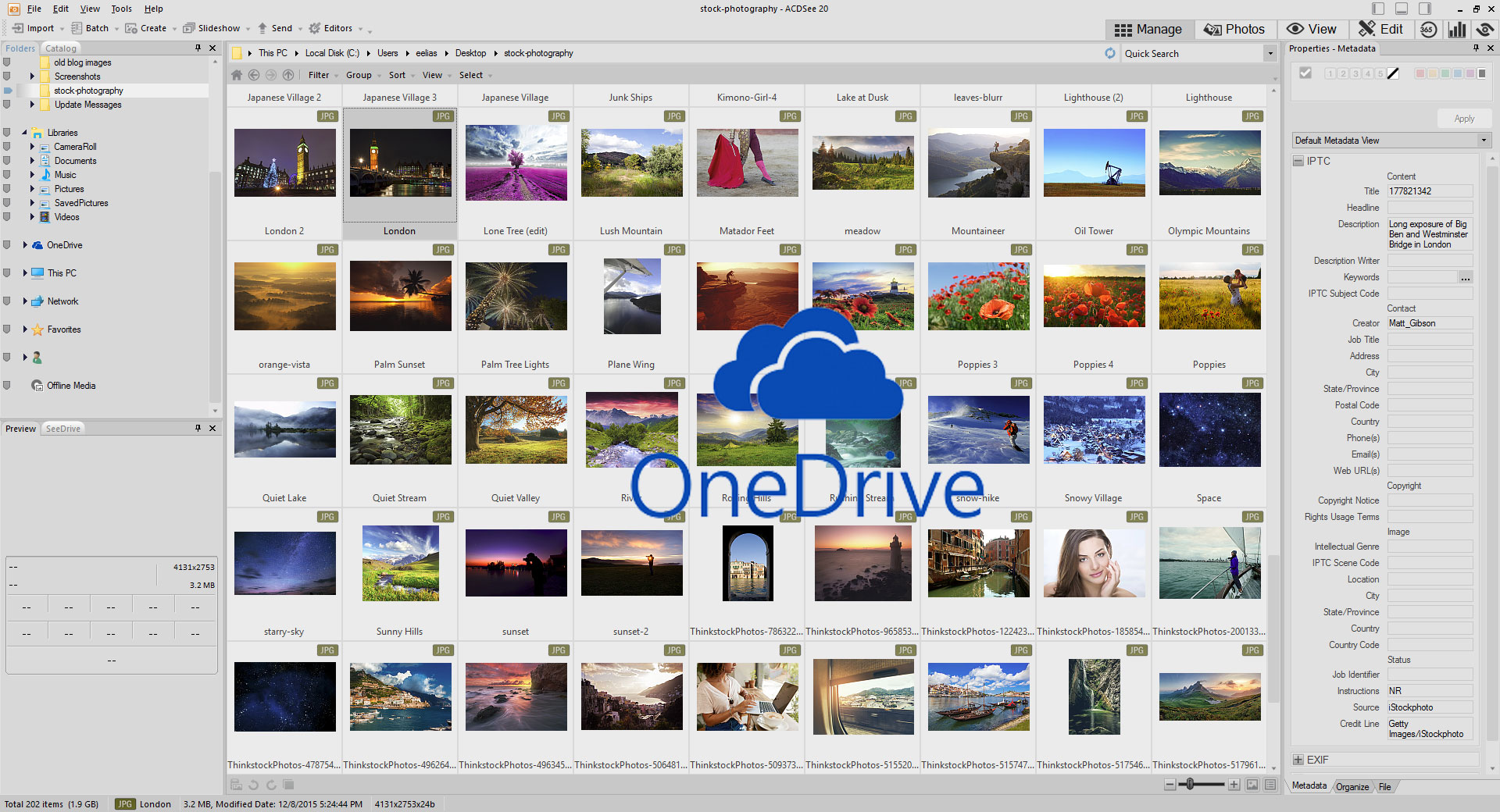Toggle the tagged checkbox in Properties panel
1500x812 pixels.
click(1305, 73)
